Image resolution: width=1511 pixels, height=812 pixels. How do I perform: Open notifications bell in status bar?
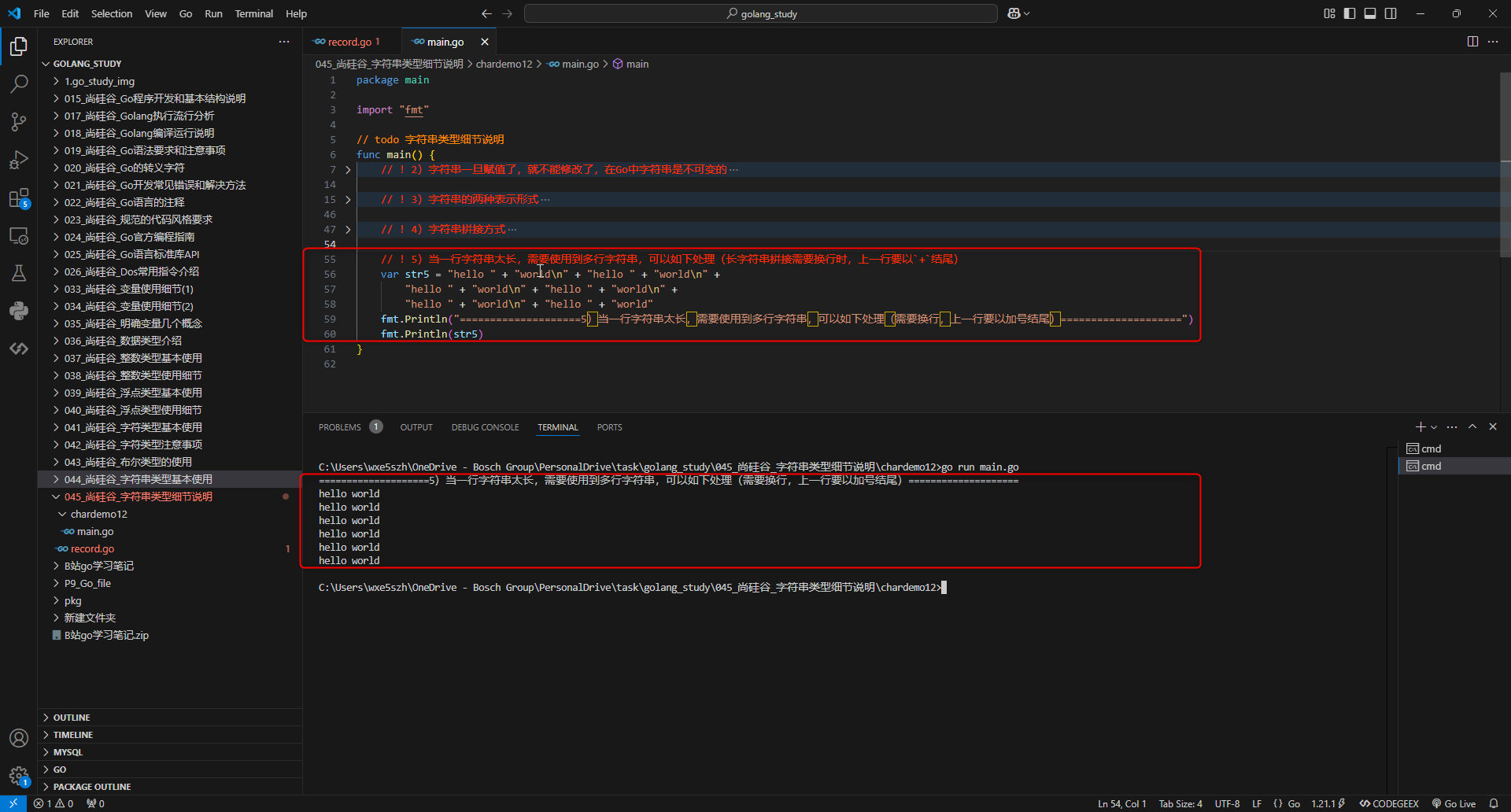pyautogui.click(x=1494, y=803)
